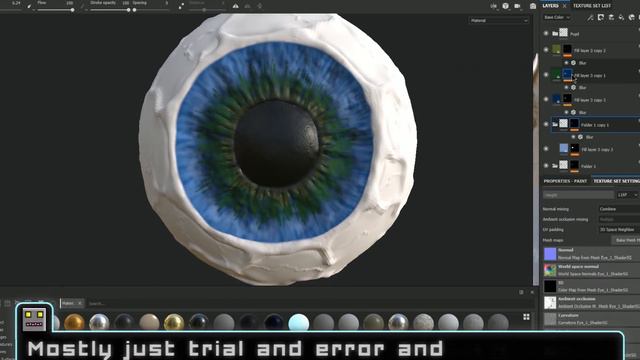This screenshot has height=360, width=640.
Task: Open the Material viewport mode dropdown
Action: click(498, 20)
